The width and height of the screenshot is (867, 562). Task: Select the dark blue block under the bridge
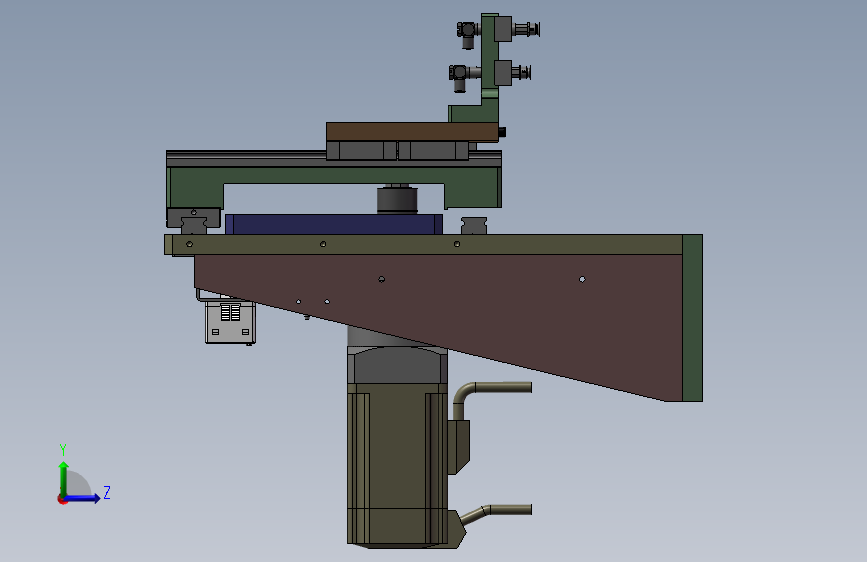tap(334, 225)
